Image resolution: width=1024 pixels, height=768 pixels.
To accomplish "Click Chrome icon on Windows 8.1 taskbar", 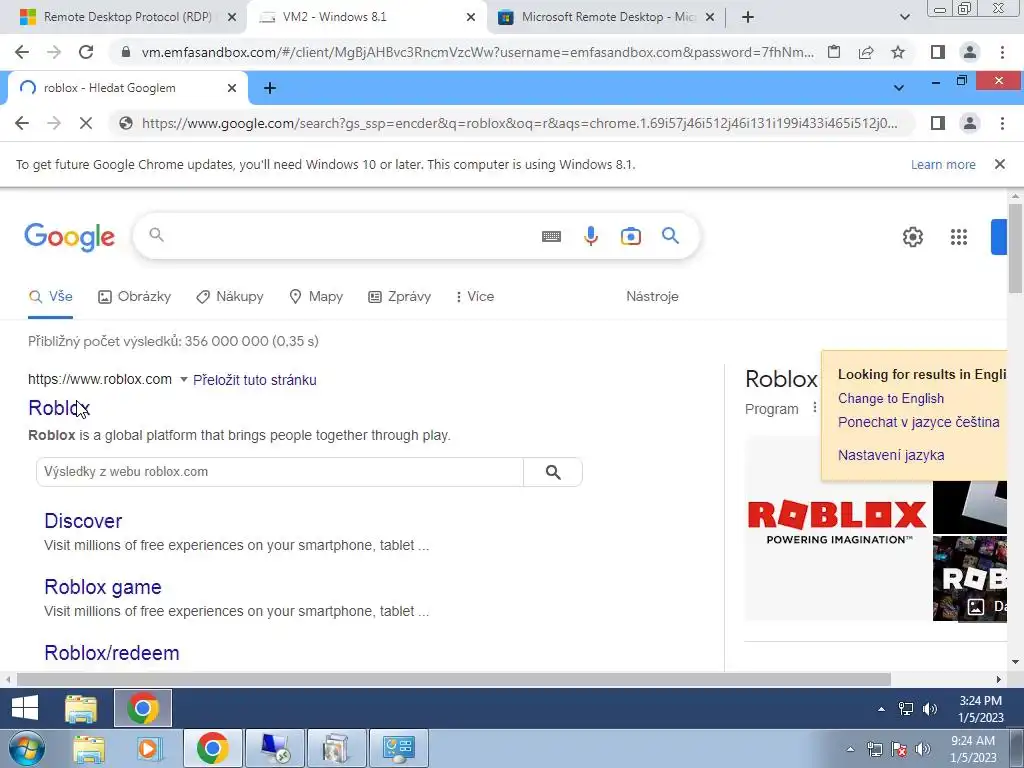I will [x=143, y=708].
